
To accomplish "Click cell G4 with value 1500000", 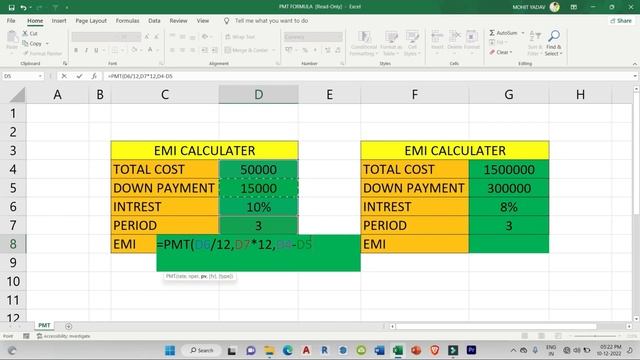I will click(x=509, y=169).
